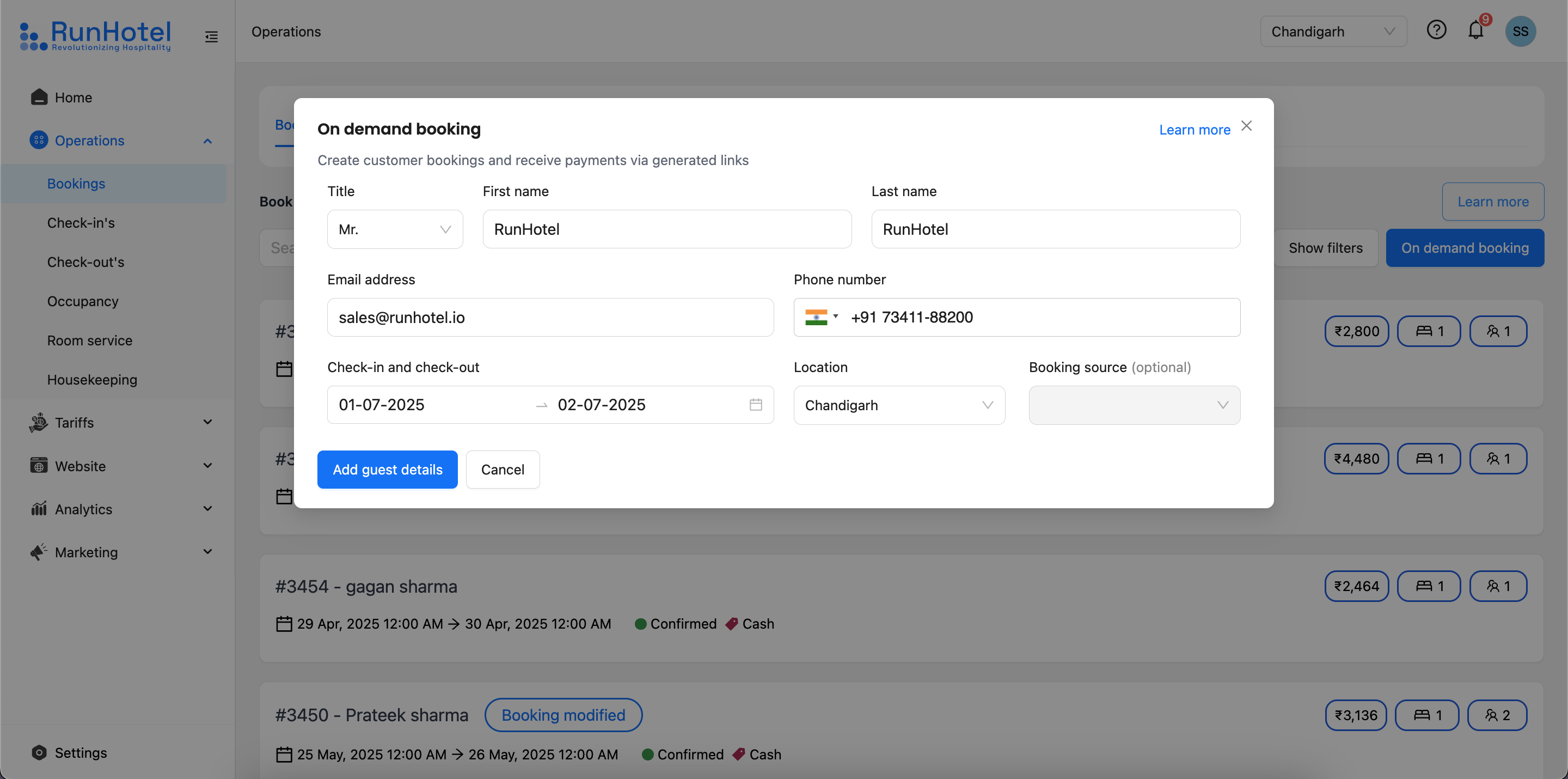This screenshot has height=779, width=1568.
Task: Click calendar icon beside 25 May, 2025 dates
Action: click(x=284, y=754)
